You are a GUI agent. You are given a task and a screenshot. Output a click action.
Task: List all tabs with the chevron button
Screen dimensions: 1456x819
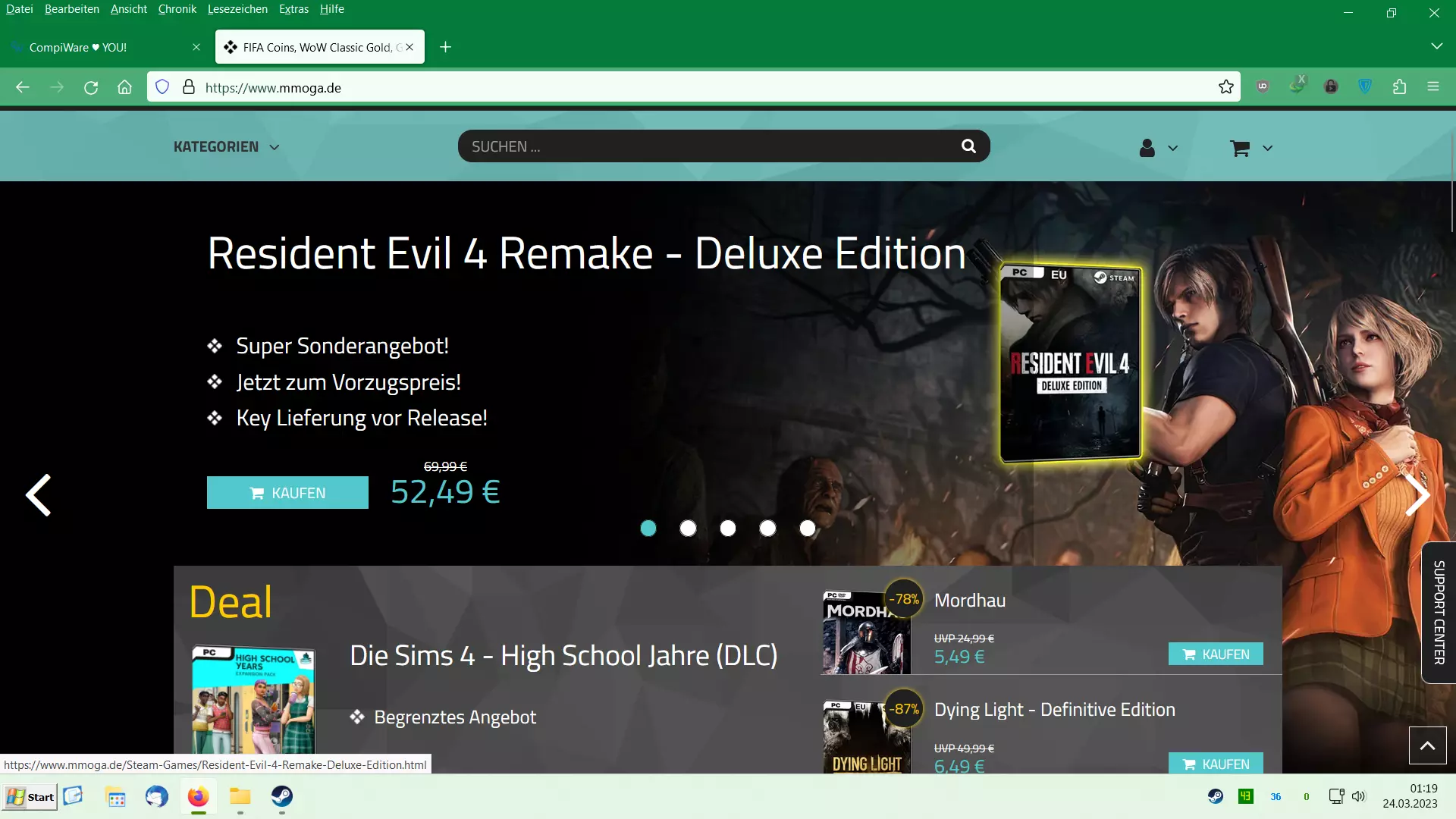(x=1436, y=46)
